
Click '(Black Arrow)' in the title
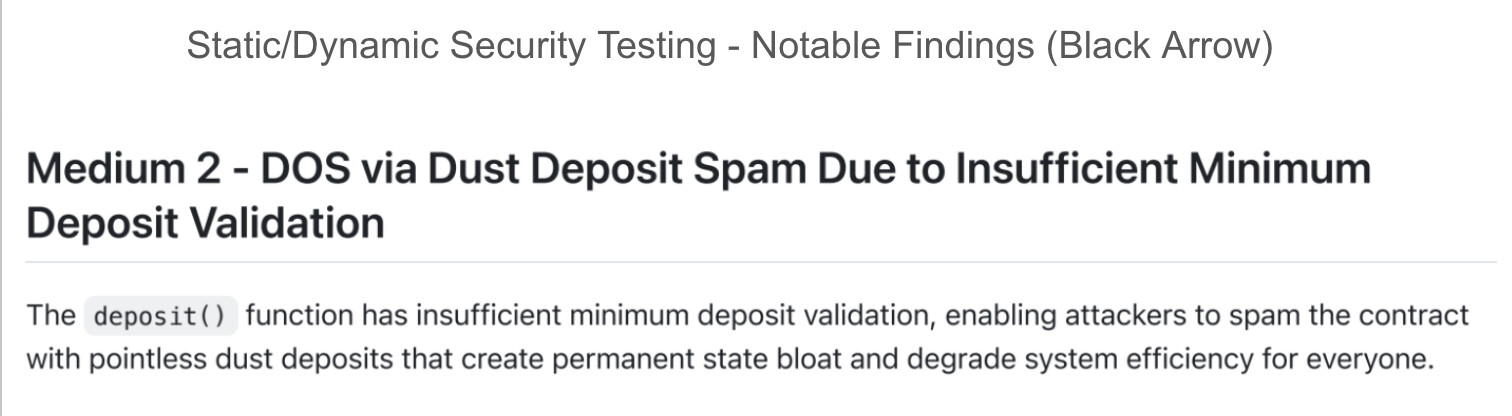tap(1159, 47)
